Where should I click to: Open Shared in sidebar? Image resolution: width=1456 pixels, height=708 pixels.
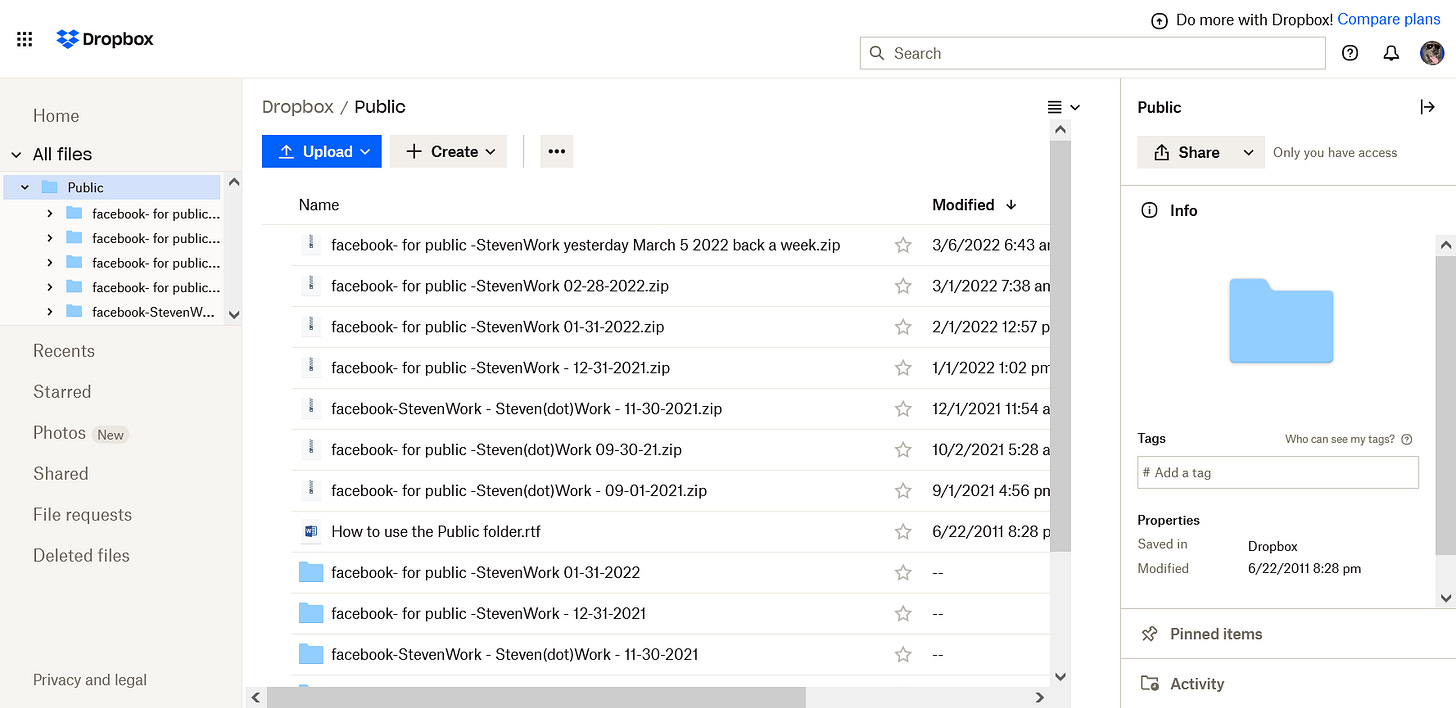click(x=61, y=474)
